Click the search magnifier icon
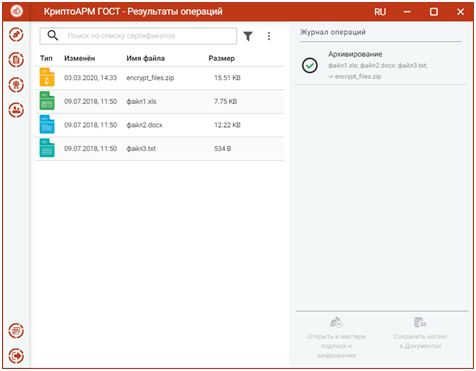 [53, 35]
